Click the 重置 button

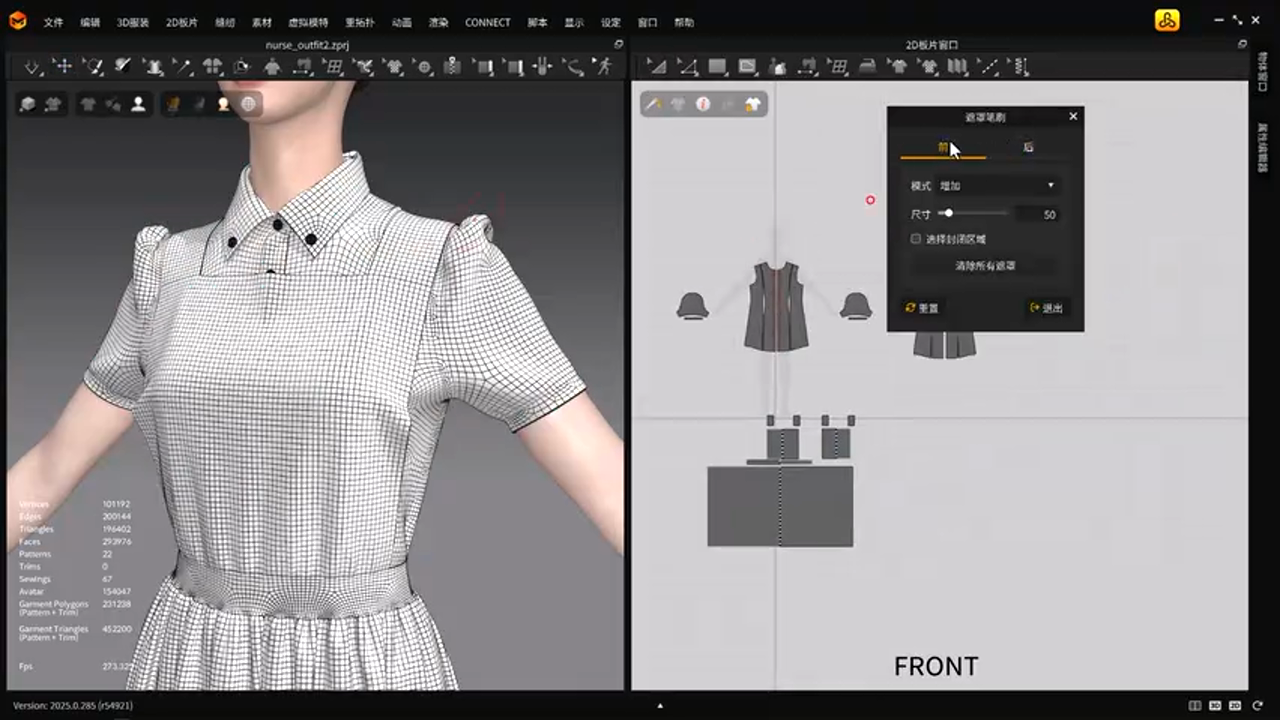(x=922, y=308)
